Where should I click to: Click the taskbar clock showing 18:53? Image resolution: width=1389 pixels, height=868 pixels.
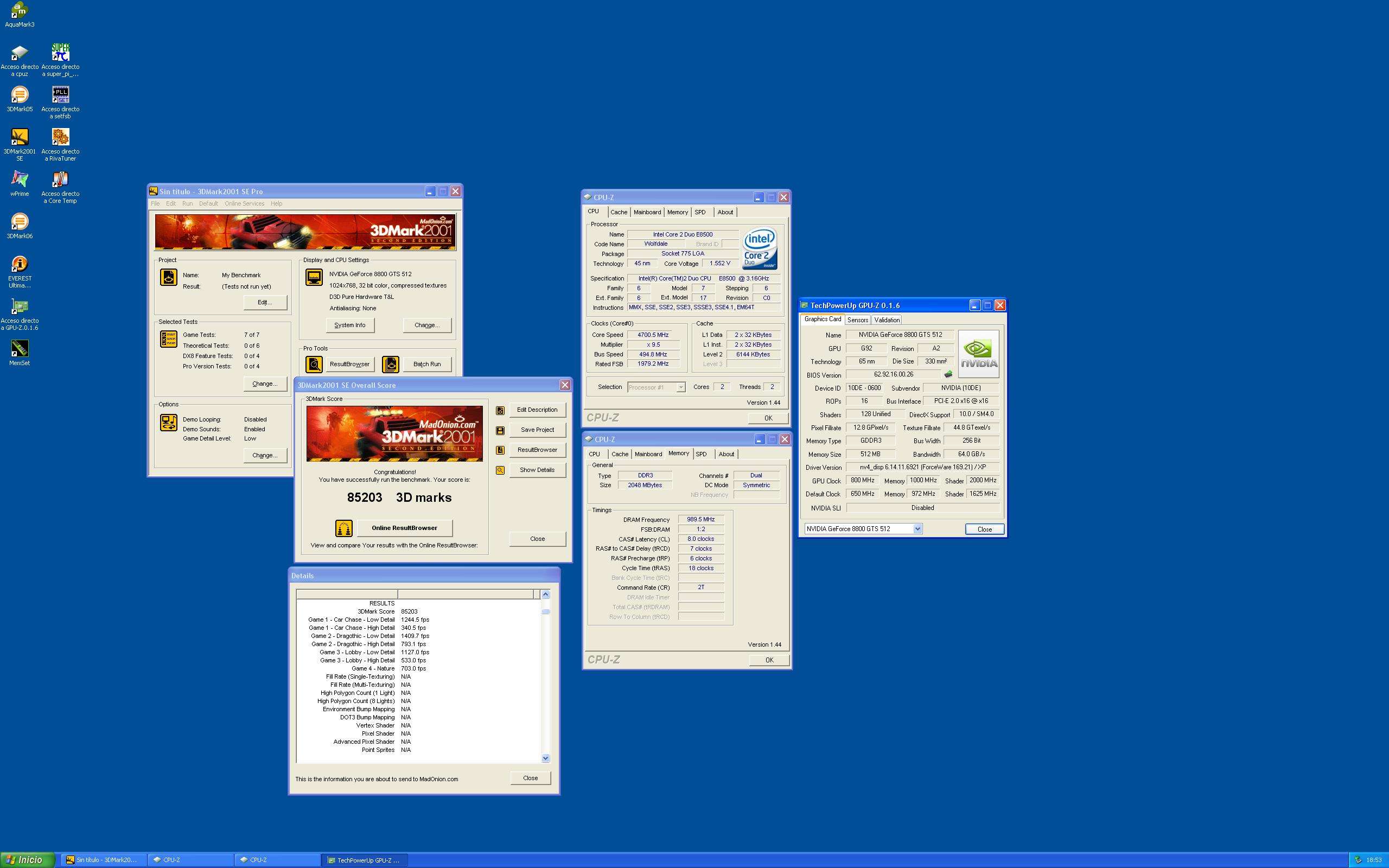[x=1374, y=860]
